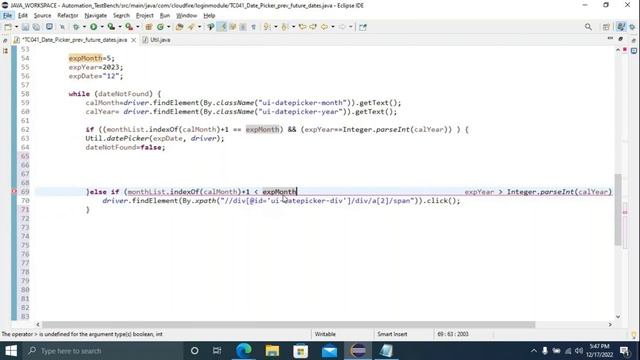The image size is (640, 360).
Task: Click the Search flashlight toolbar icon
Action: click(x=191, y=27)
